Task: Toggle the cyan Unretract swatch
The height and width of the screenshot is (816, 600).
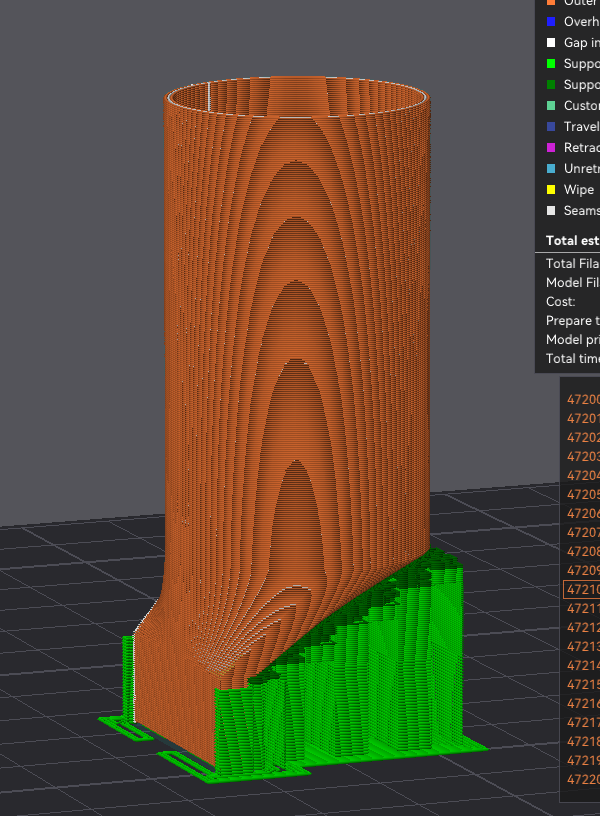Action: click(551, 169)
